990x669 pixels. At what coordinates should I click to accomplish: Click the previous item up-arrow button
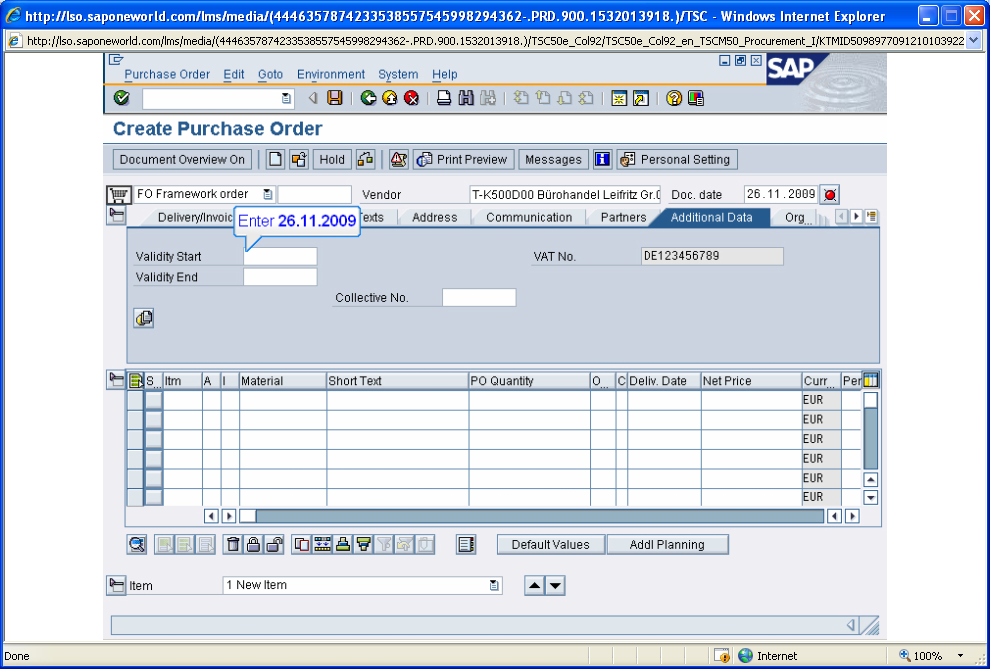(x=534, y=586)
